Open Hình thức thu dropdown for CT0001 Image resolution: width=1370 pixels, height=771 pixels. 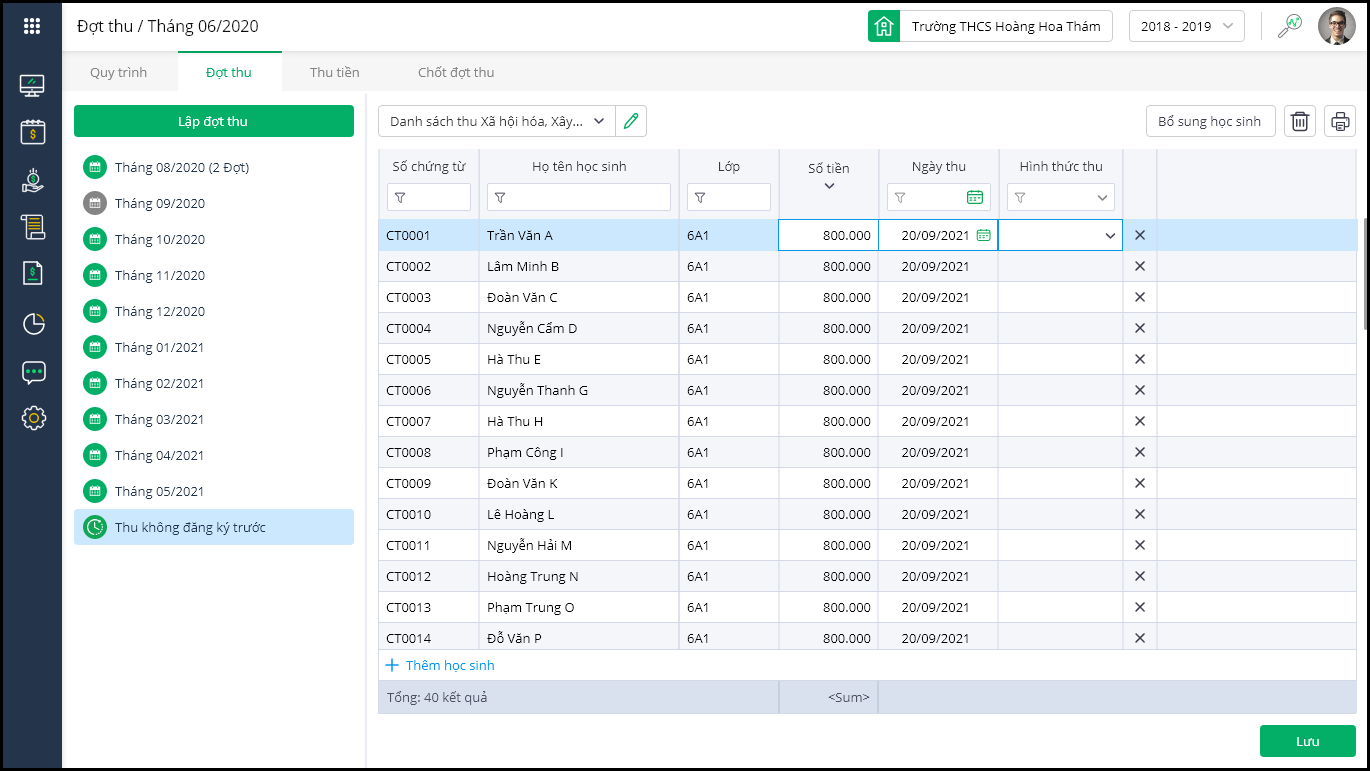point(1109,236)
